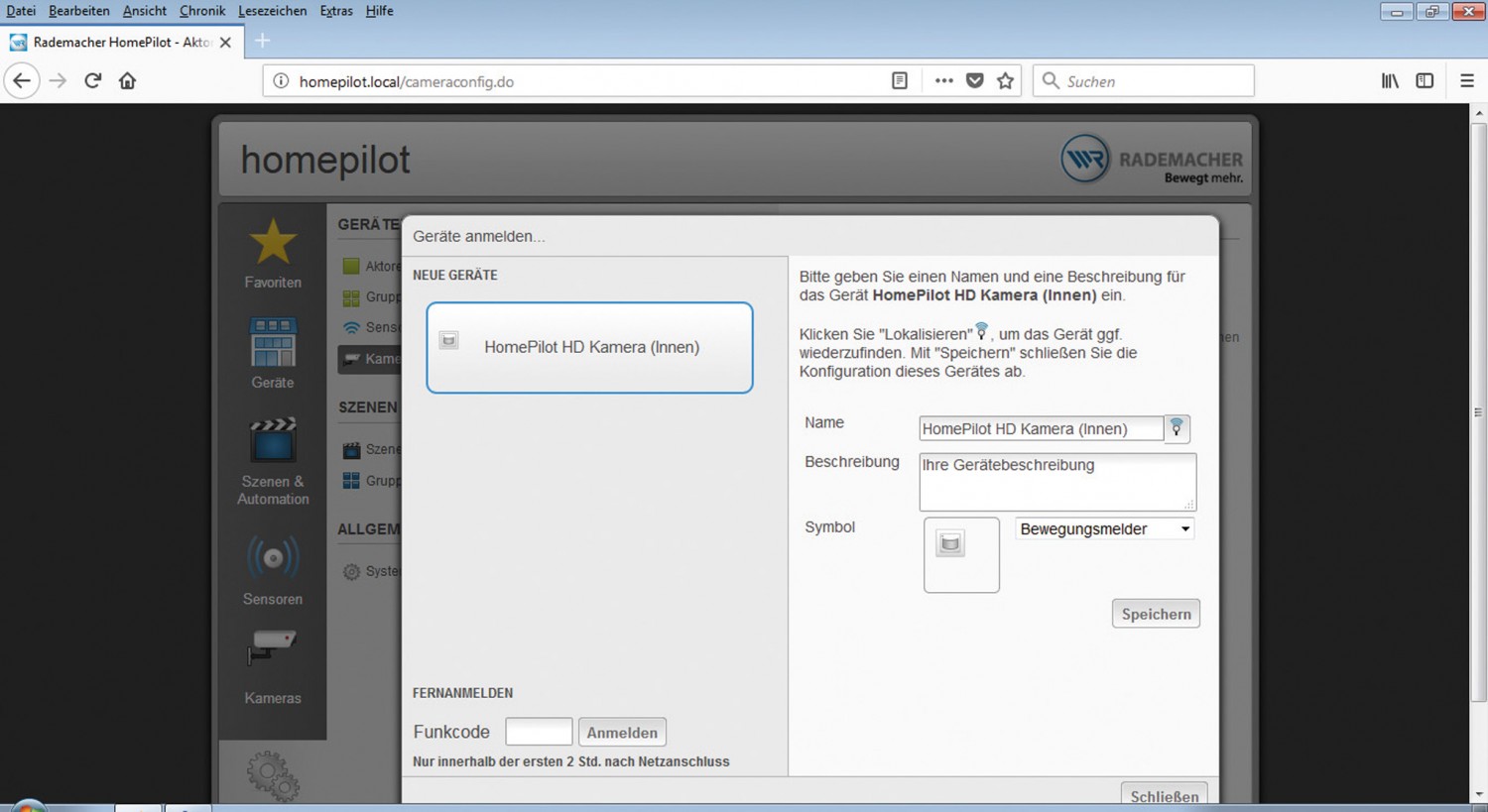Go back with the browser back arrow
The width and height of the screenshot is (1488, 812).
[x=22, y=81]
